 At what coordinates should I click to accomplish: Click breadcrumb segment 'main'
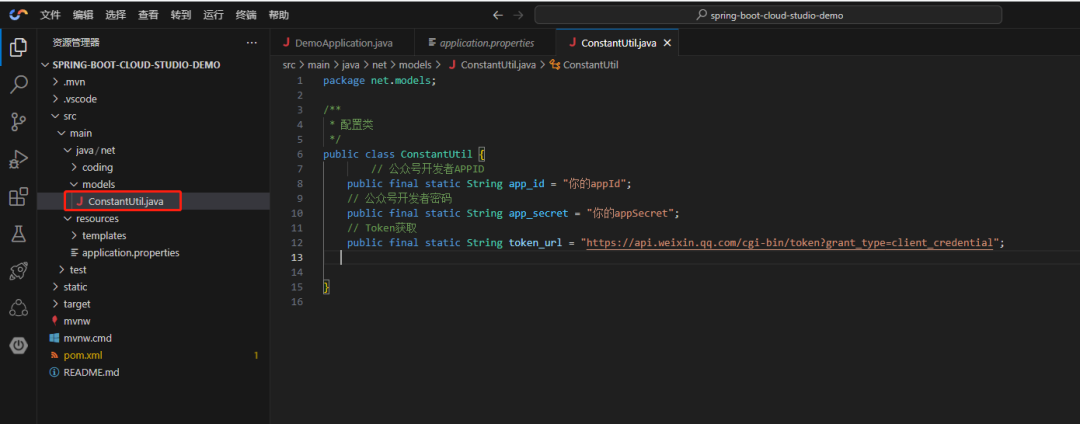click(319, 65)
